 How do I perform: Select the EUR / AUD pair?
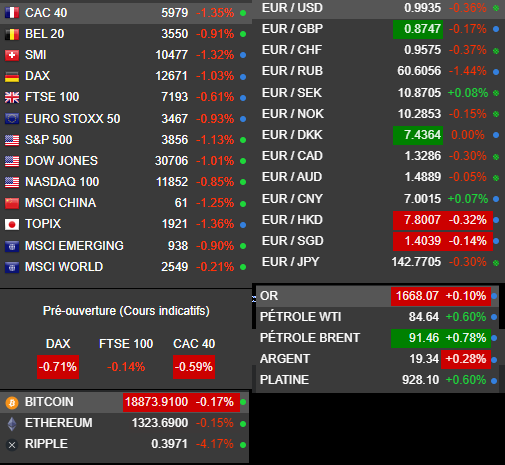tap(292, 177)
